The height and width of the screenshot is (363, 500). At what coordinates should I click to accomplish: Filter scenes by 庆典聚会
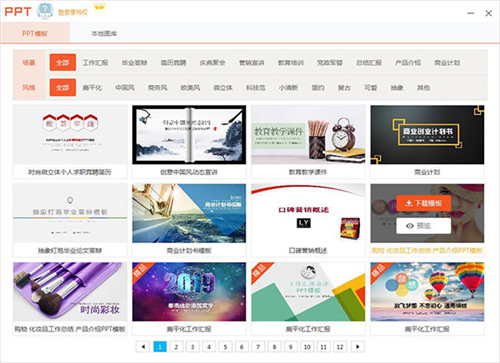click(x=213, y=63)
